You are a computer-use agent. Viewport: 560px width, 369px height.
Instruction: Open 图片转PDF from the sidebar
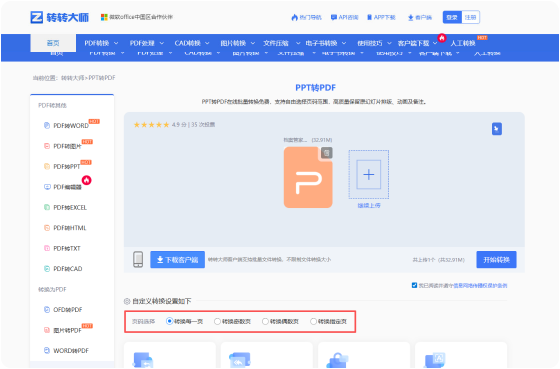pyautogui.click(x=67, y=330)
